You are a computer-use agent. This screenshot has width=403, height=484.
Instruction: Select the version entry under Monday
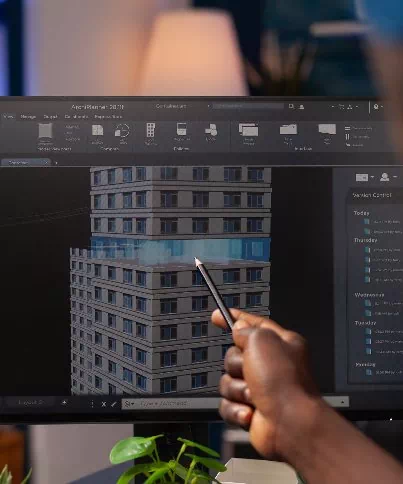[x=383, y=372]
